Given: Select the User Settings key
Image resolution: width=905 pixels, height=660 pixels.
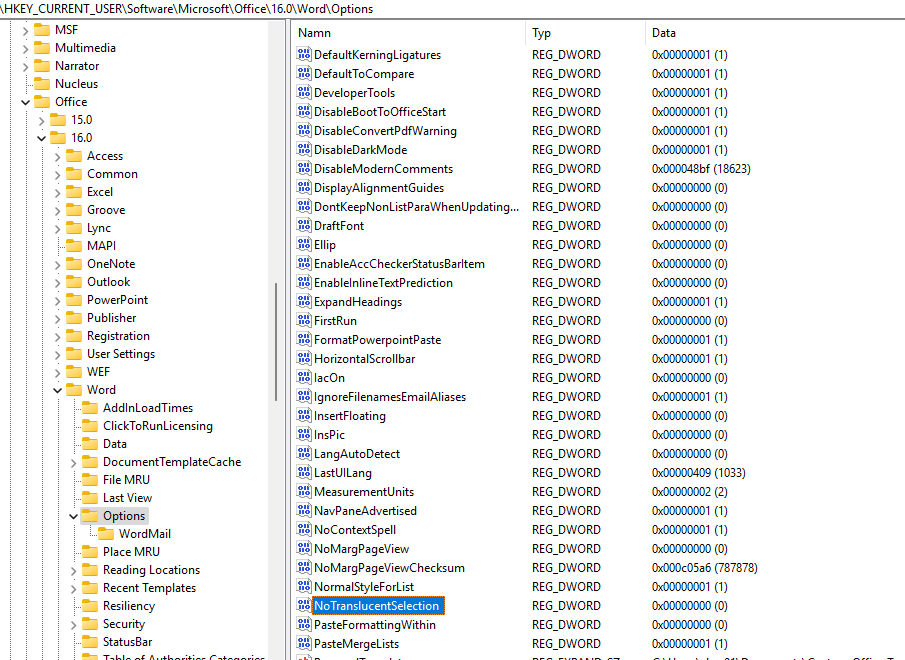Looking at the screenshot, I should coord(121,354).
